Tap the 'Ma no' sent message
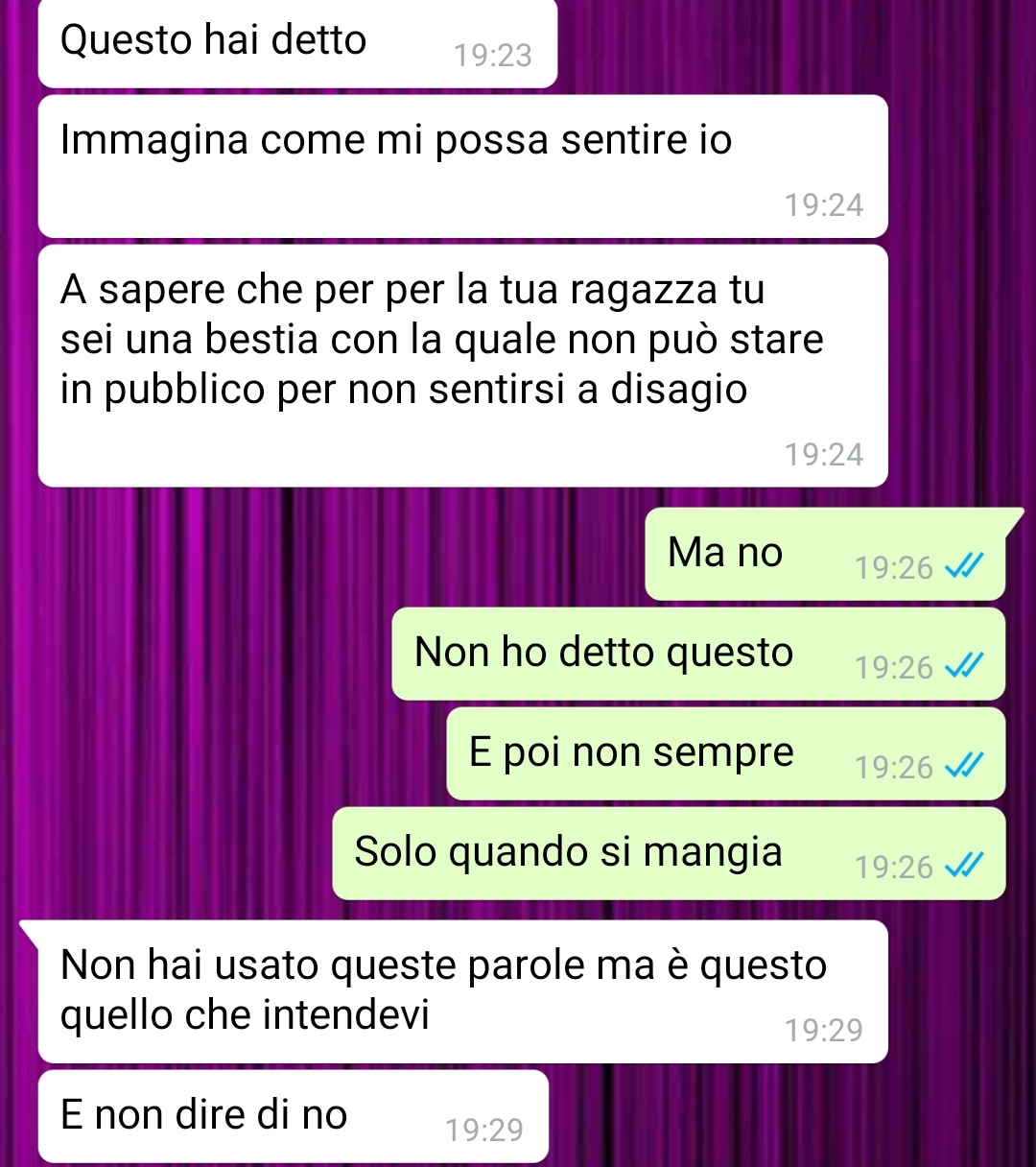Viewport: 1036px width, 1167px height. click(825, 554)
